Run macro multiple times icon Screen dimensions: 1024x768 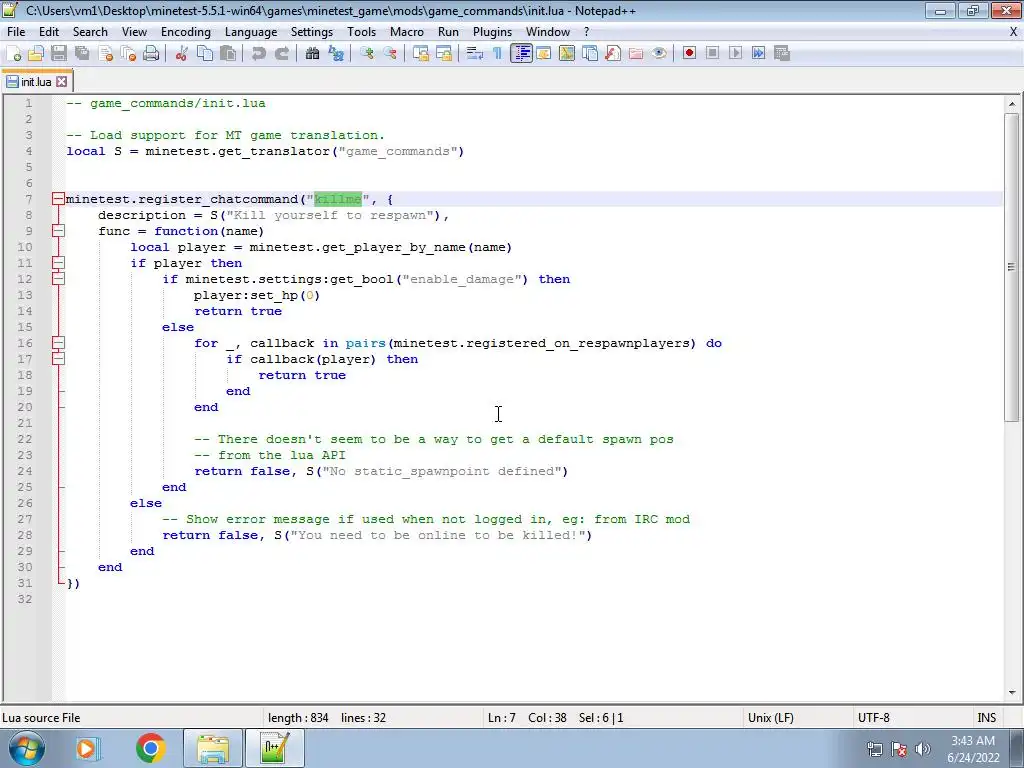758,54
